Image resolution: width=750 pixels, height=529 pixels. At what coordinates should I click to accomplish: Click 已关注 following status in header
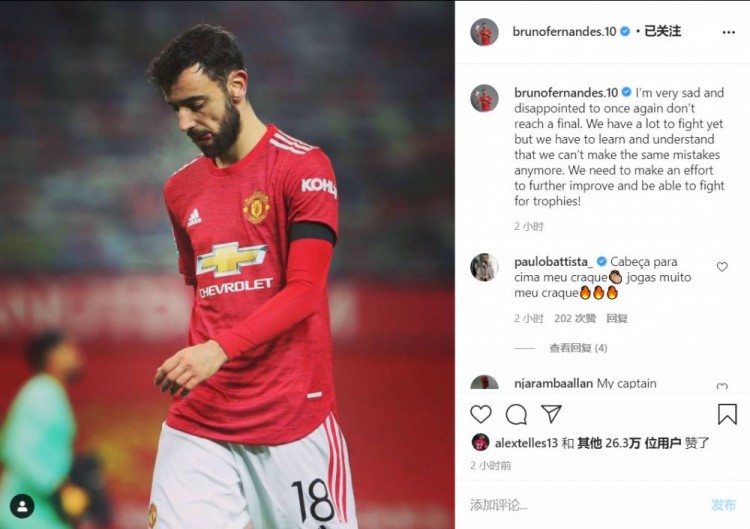coord(662,32)
